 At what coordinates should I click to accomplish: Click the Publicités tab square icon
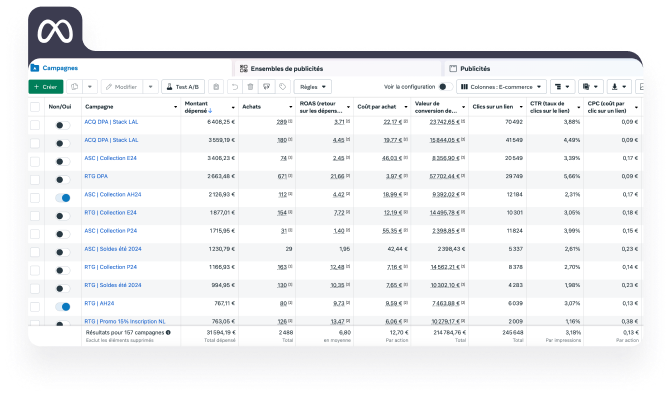[x=453, y=68]
